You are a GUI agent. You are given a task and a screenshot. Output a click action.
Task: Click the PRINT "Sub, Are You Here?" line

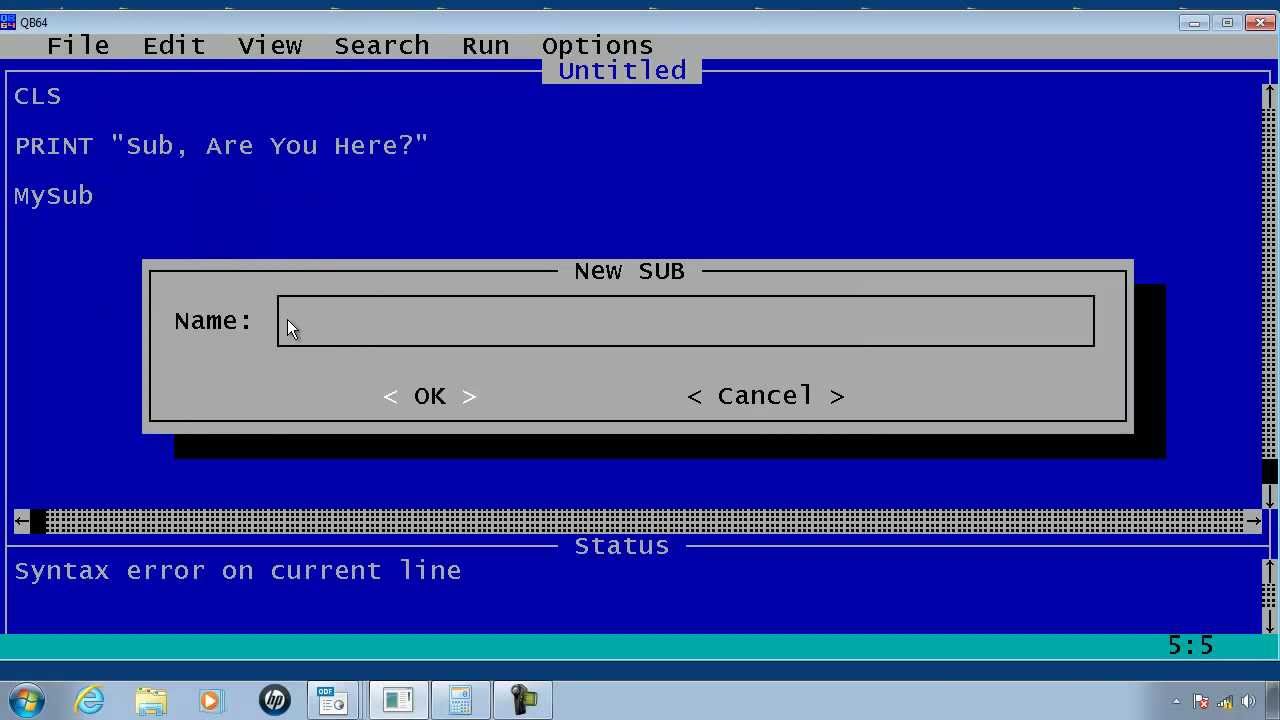[222, 146]
